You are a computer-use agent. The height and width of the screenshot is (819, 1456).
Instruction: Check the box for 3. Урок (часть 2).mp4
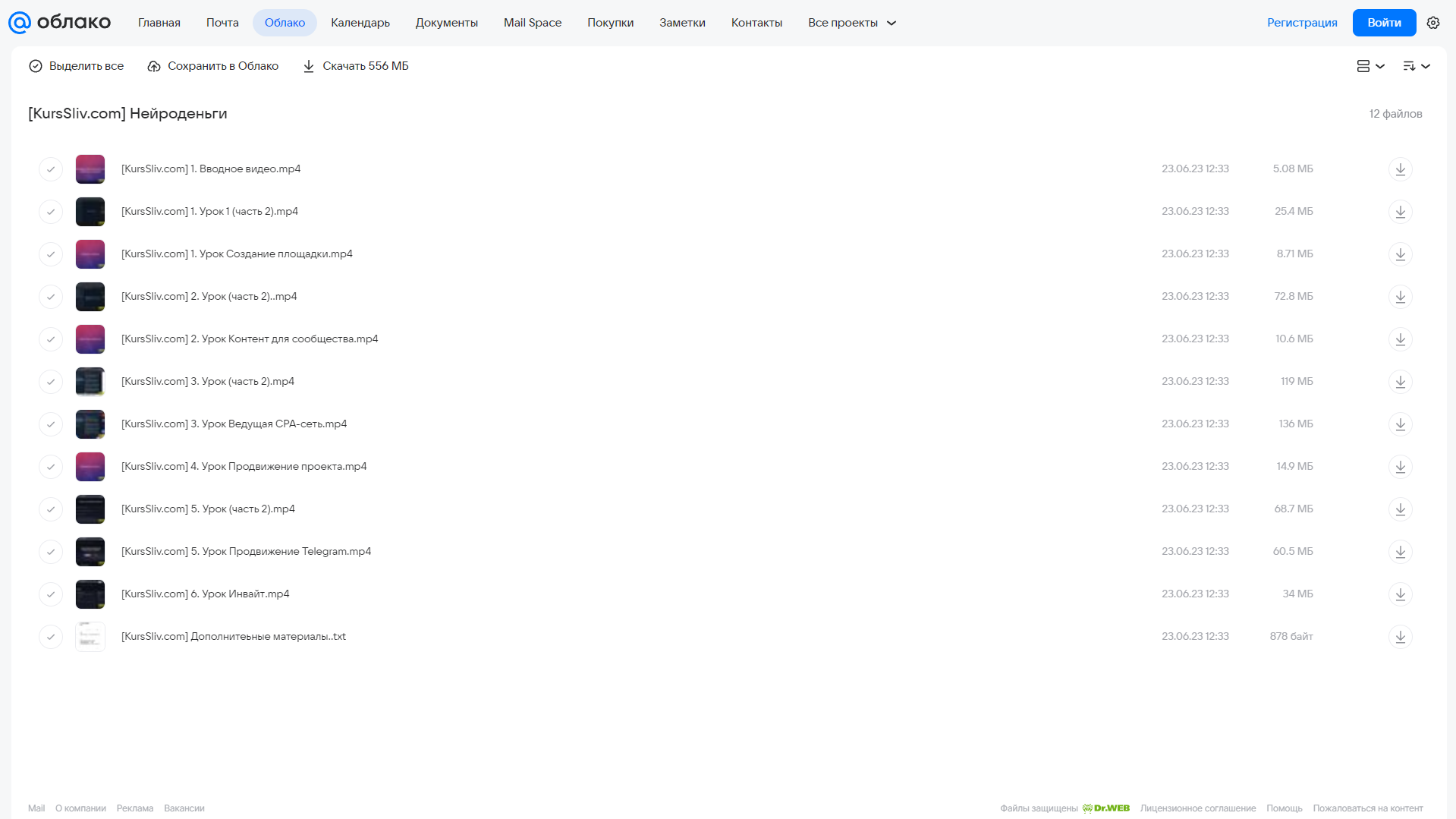click(x=51, y=382)
